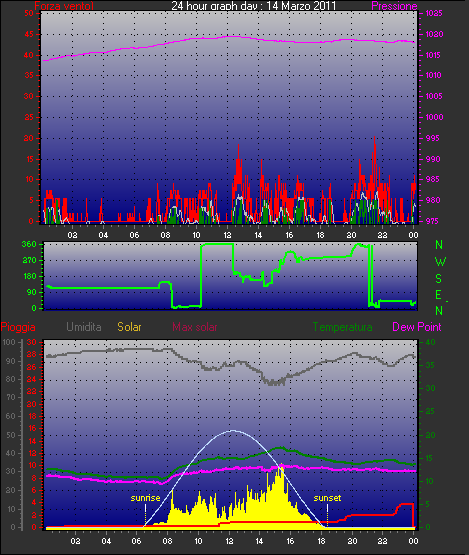Image resolution: width=469 pixels, height=555 pixels.
Task: Click the Forza vento axis title
Action: [x=64, y=6]
